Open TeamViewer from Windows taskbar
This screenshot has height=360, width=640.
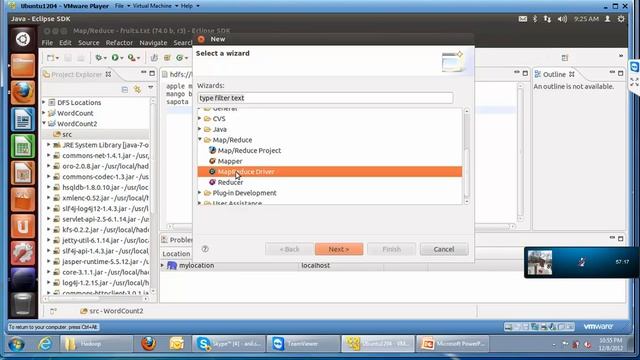(x=302, y=344)
